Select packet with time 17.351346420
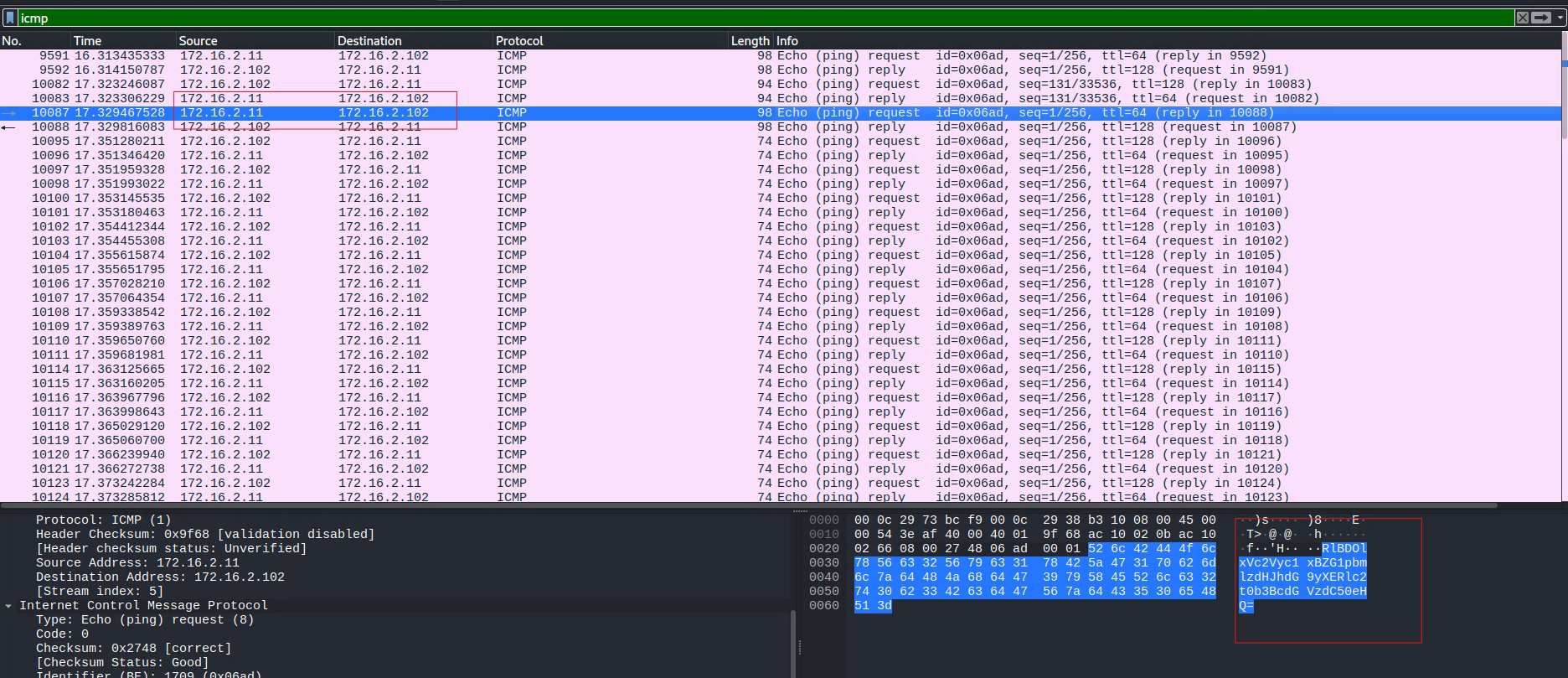1568x678 pixels. pyautogui.click(x=780, y=155)
